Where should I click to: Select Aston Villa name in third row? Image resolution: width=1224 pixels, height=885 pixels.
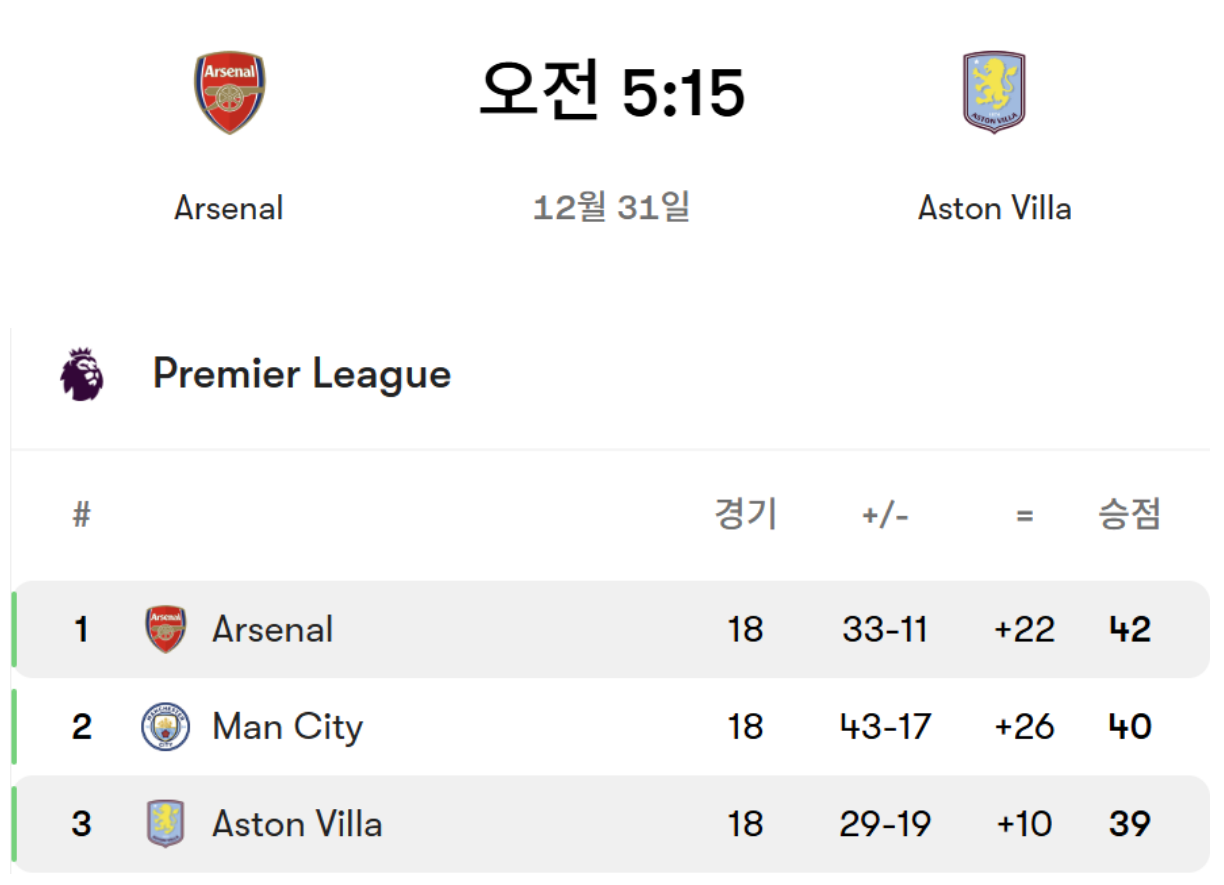296,824
